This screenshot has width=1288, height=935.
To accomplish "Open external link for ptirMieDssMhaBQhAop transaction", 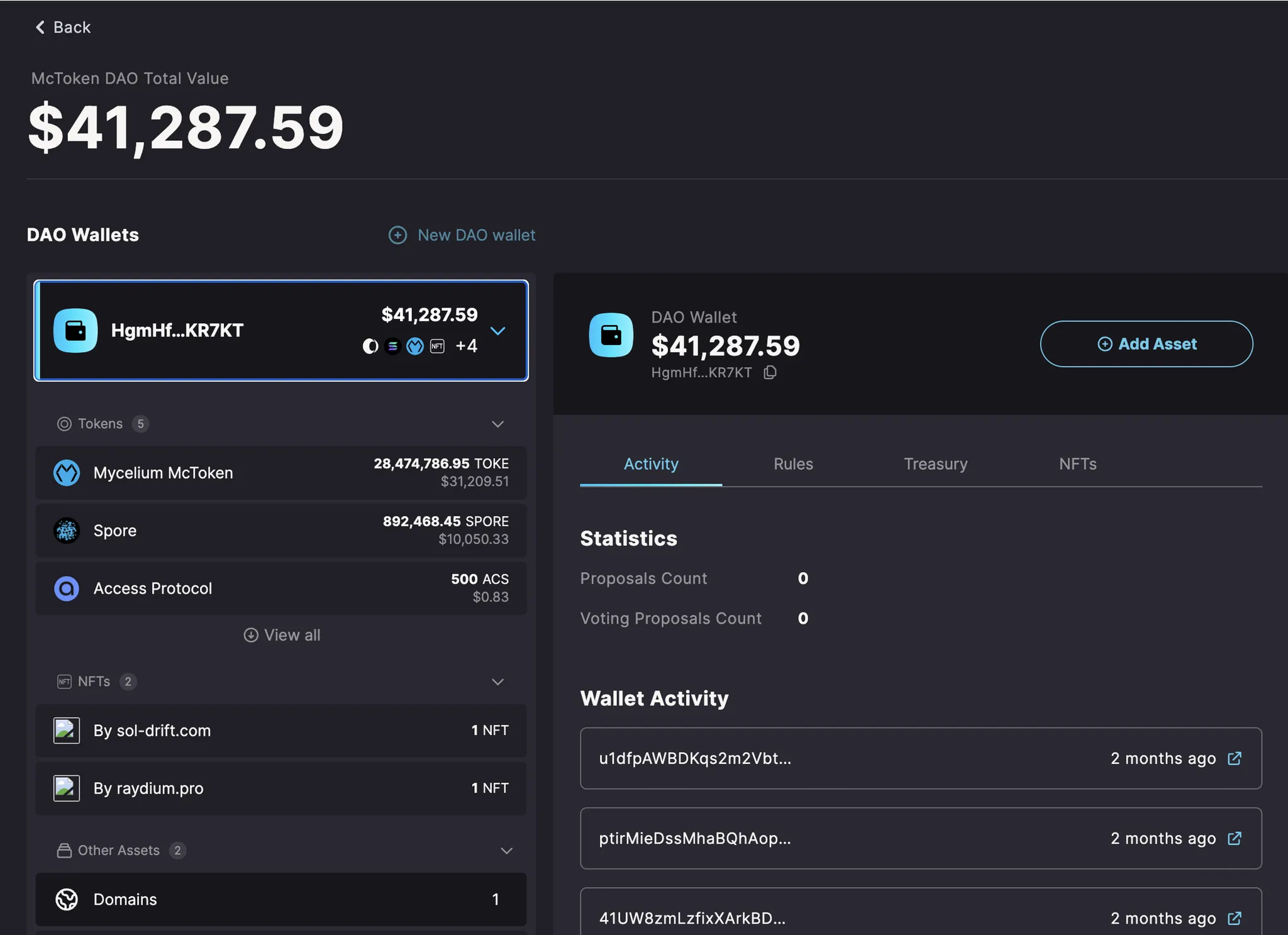I will point(1234,838).
